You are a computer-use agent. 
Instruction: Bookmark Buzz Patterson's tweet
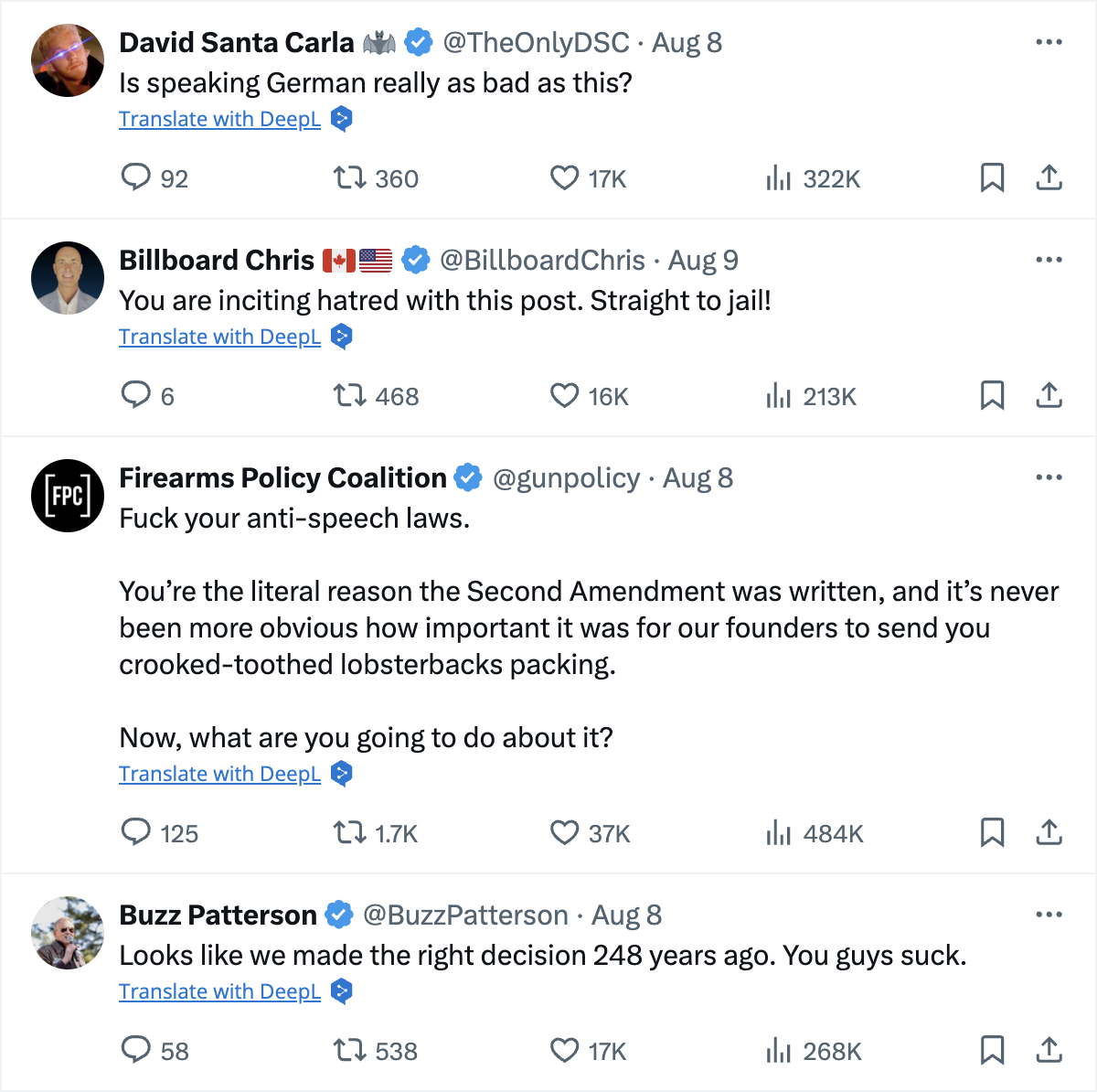pyautogui.click(x=992, y=1050)
